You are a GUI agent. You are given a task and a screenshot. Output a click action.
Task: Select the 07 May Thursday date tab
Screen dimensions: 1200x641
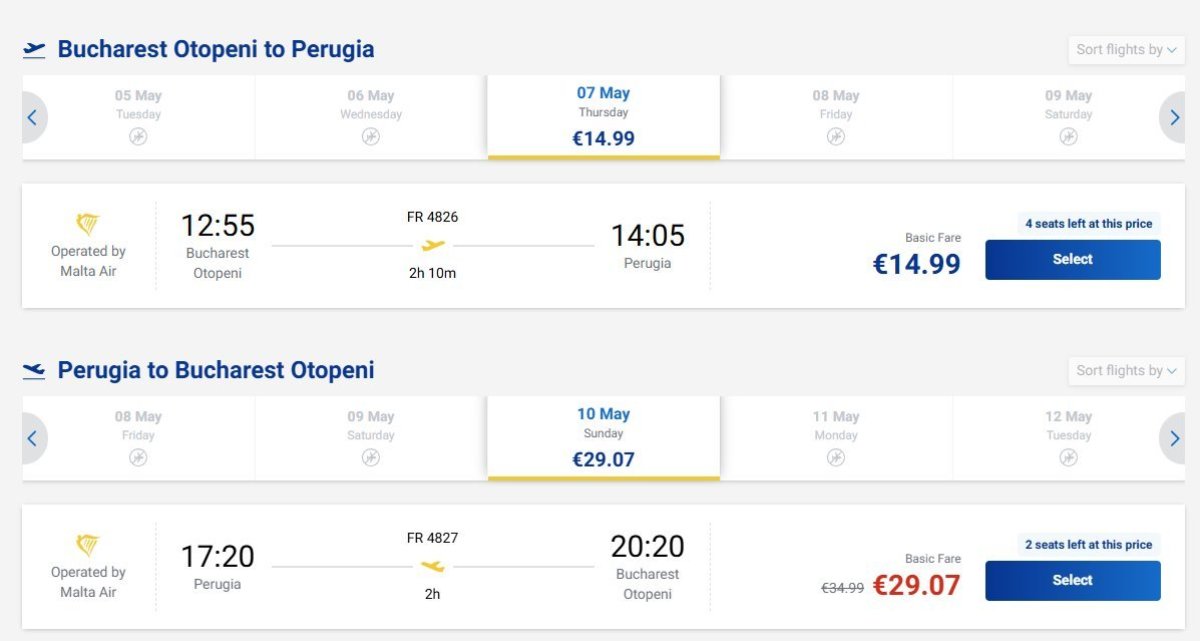(x=603, y=117)
